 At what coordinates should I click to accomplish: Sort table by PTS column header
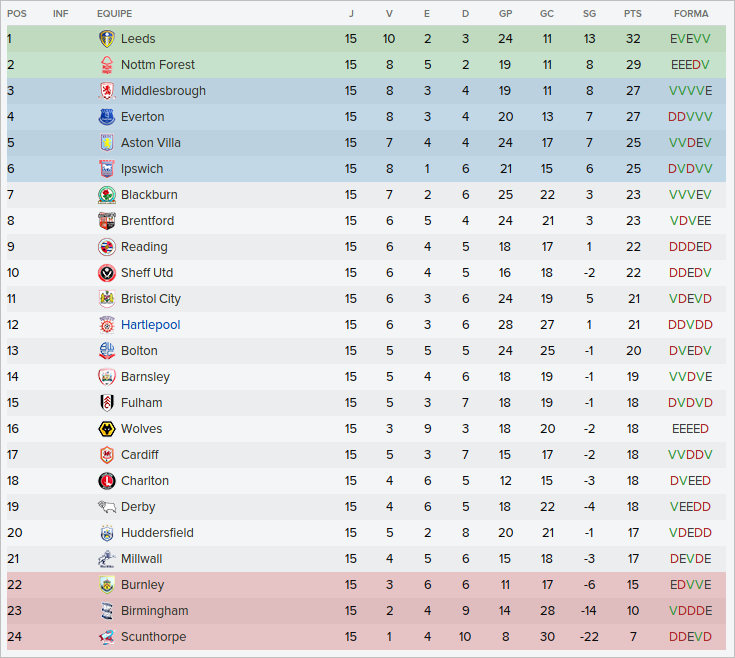tap(633, 14)
